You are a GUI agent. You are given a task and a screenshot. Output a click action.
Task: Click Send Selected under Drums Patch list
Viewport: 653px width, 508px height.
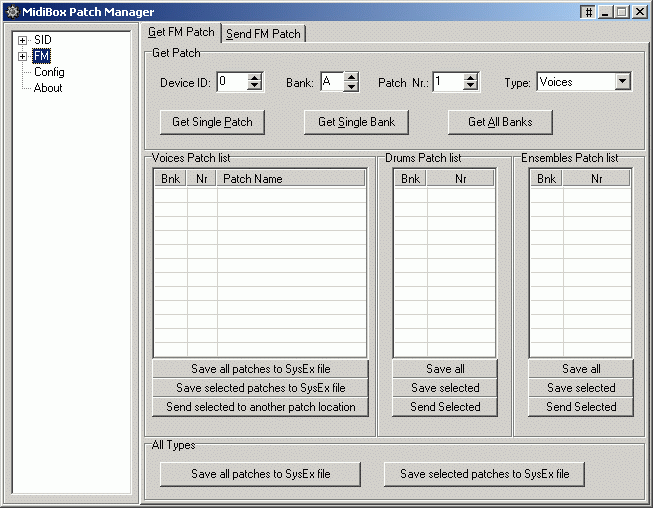click(445, 407)
